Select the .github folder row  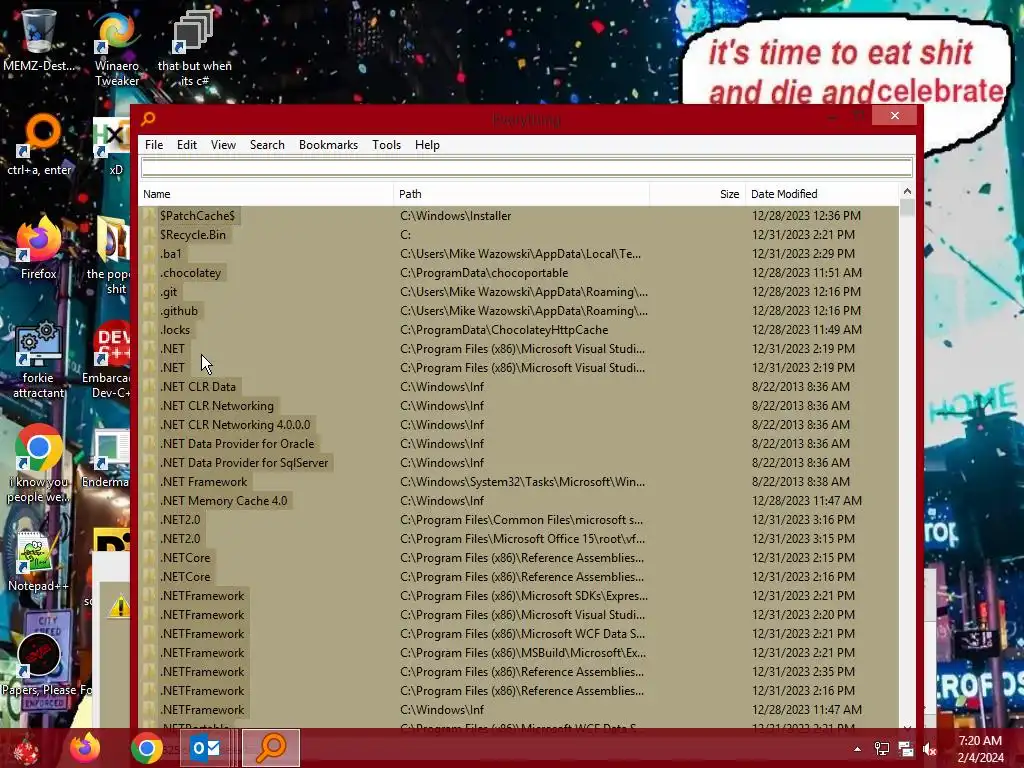(x=519, y=311)
